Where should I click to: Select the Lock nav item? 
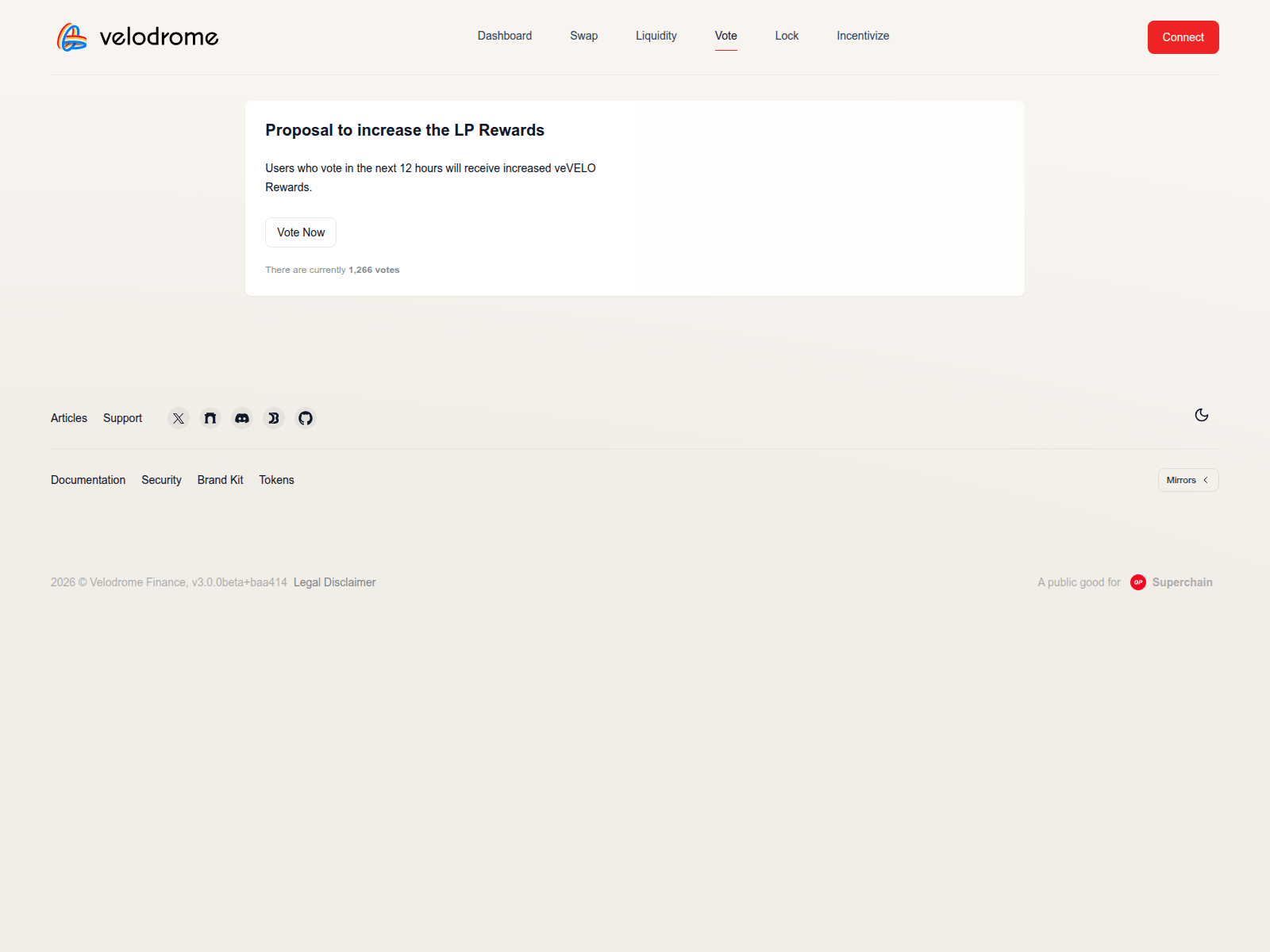[786, 36]
